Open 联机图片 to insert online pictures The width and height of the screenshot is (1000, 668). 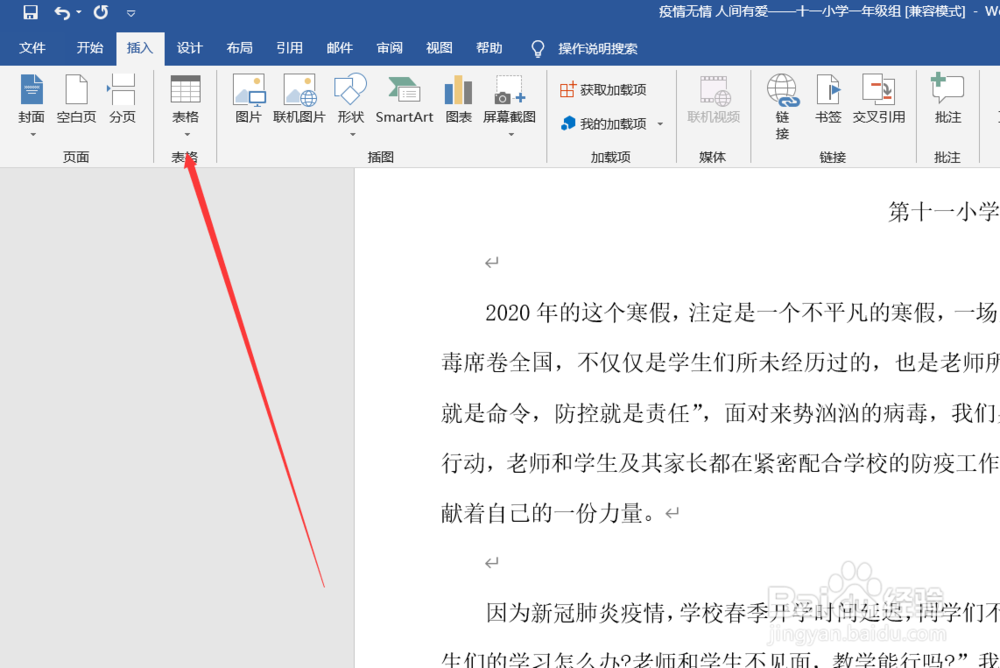[x=299, y=100]
